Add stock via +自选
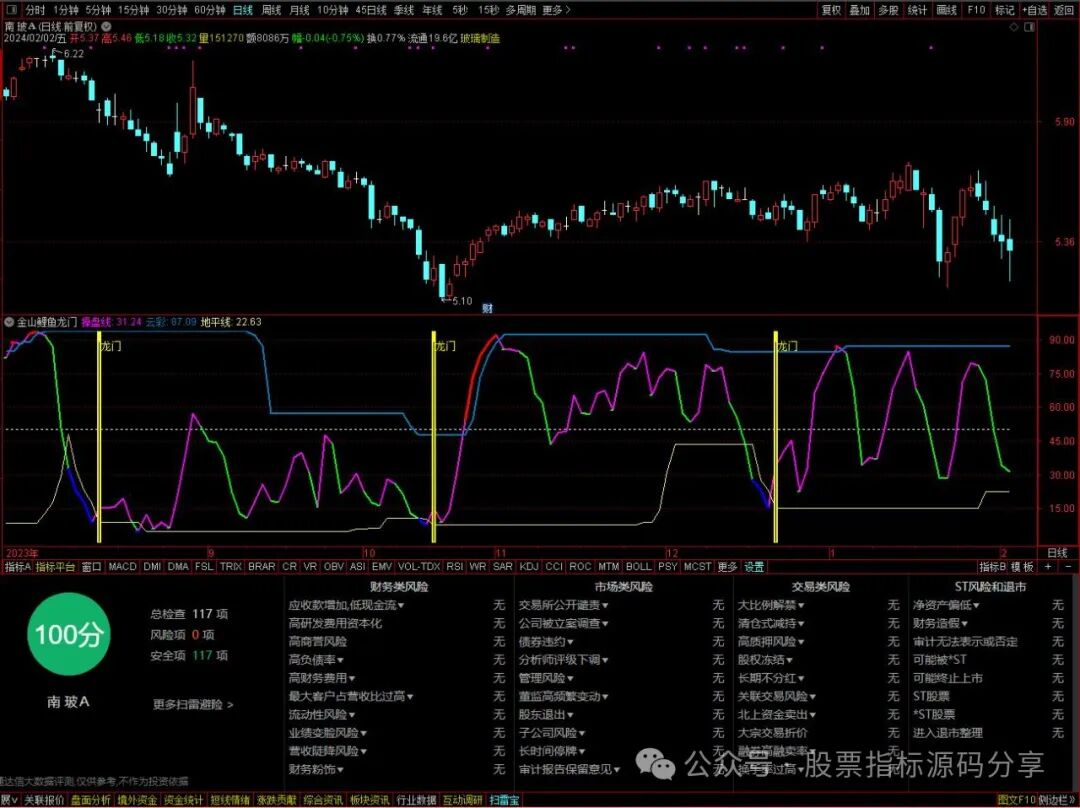 point(1035,10)
